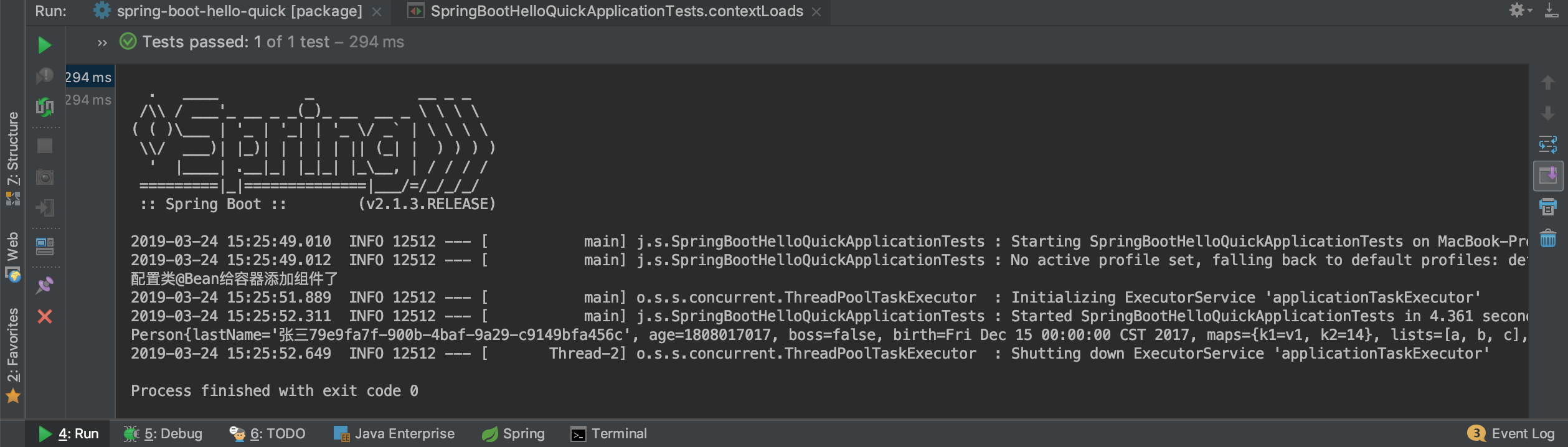Open the Restore Layout icon

[45, 247]
